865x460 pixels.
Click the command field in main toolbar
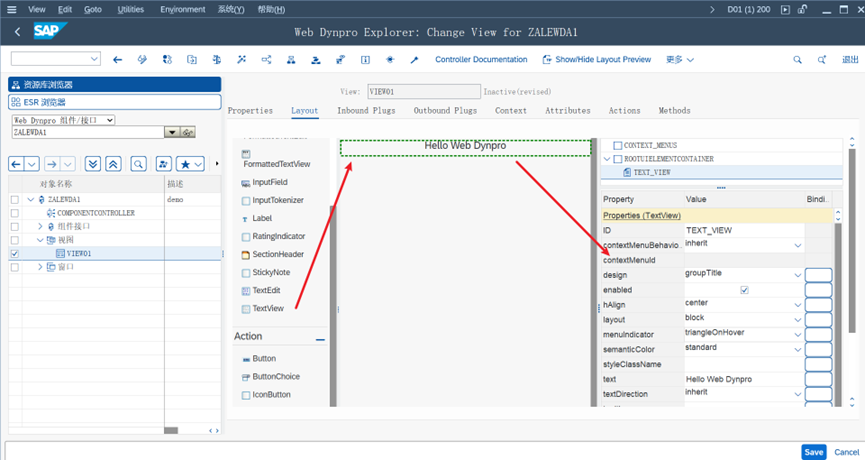[x=56, y=58]
